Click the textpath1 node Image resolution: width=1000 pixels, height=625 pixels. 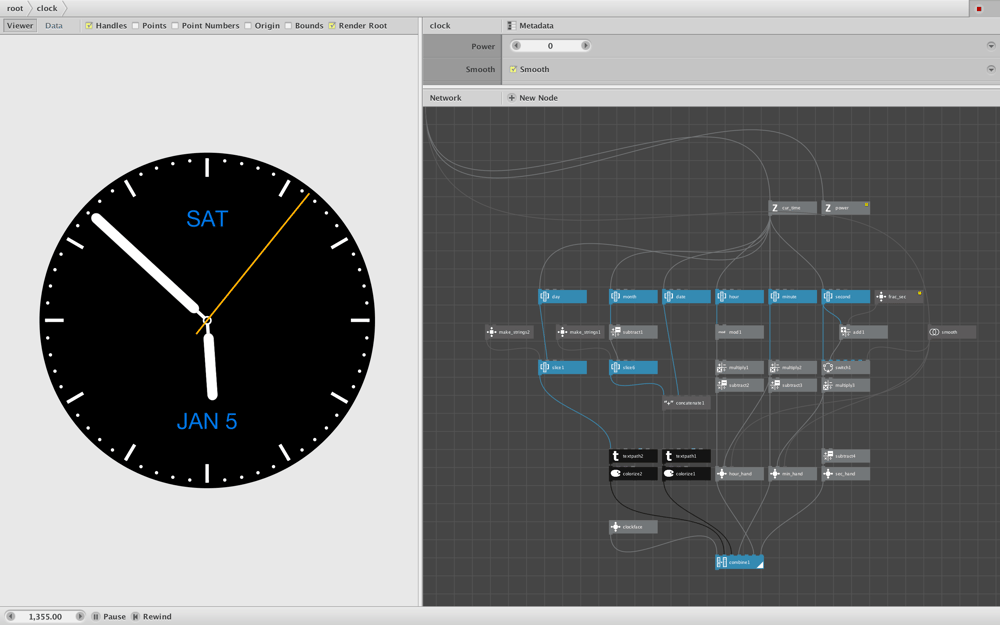pos(686,456)
